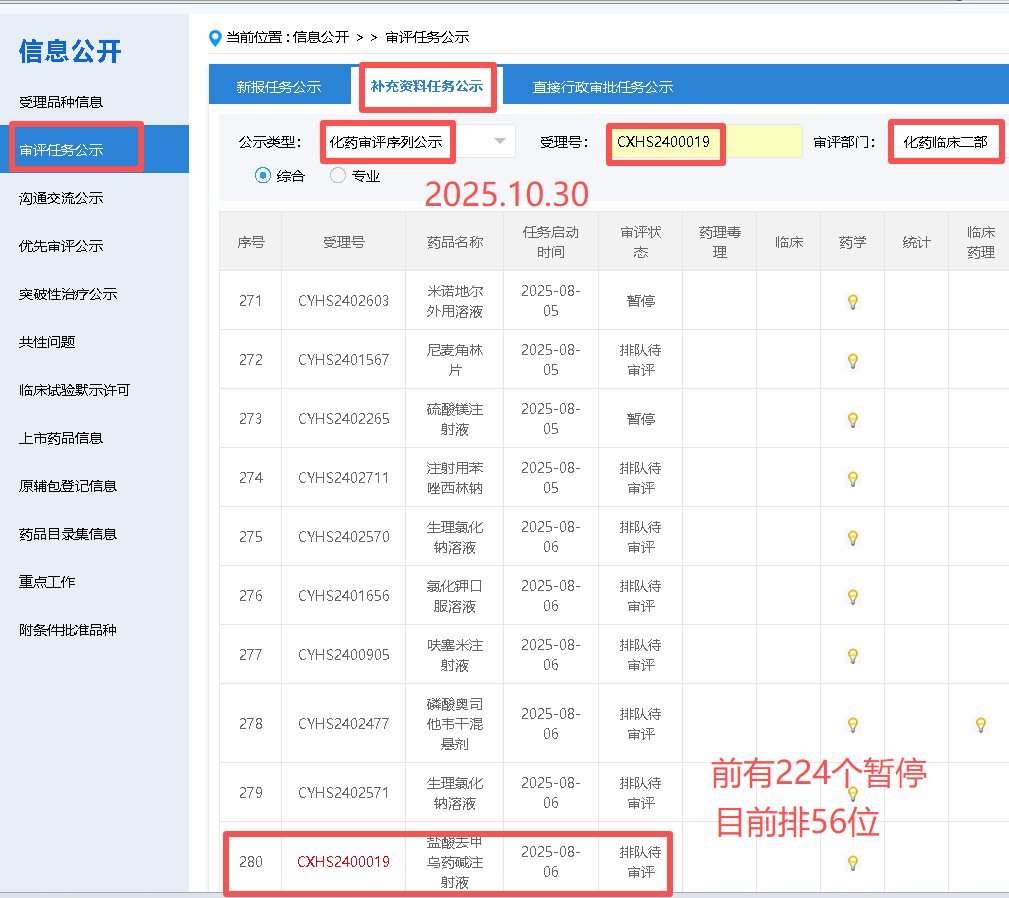Click cell CYHS2402603

(344, 301)
